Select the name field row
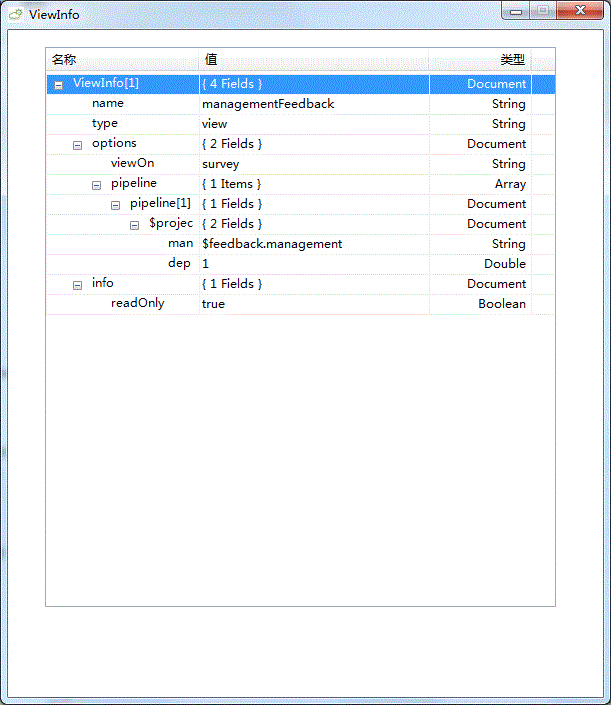Viewport: 611px width, 705px height. tap(301, 104)
